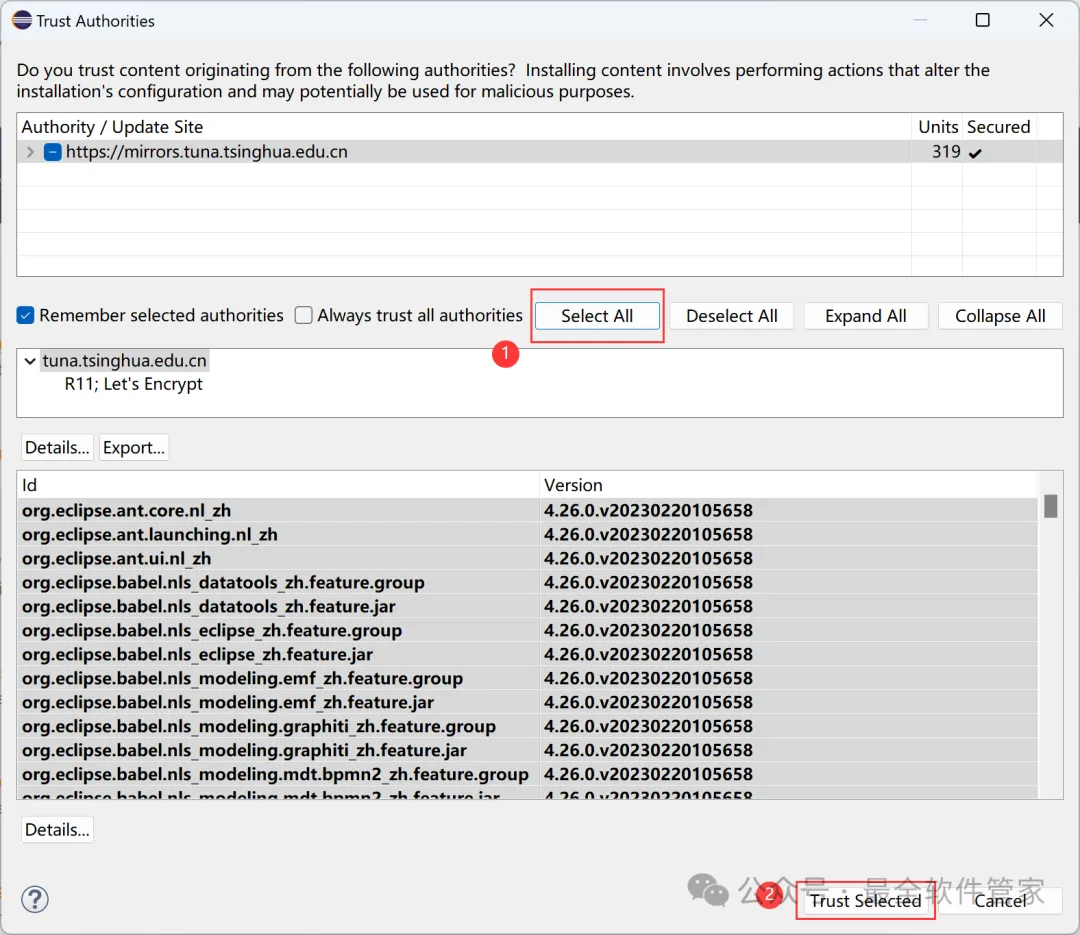This screenshot has height=935, width=1080.
Task: Close the Trust Authorities dialog
Action: click(x=1046, y=20)
